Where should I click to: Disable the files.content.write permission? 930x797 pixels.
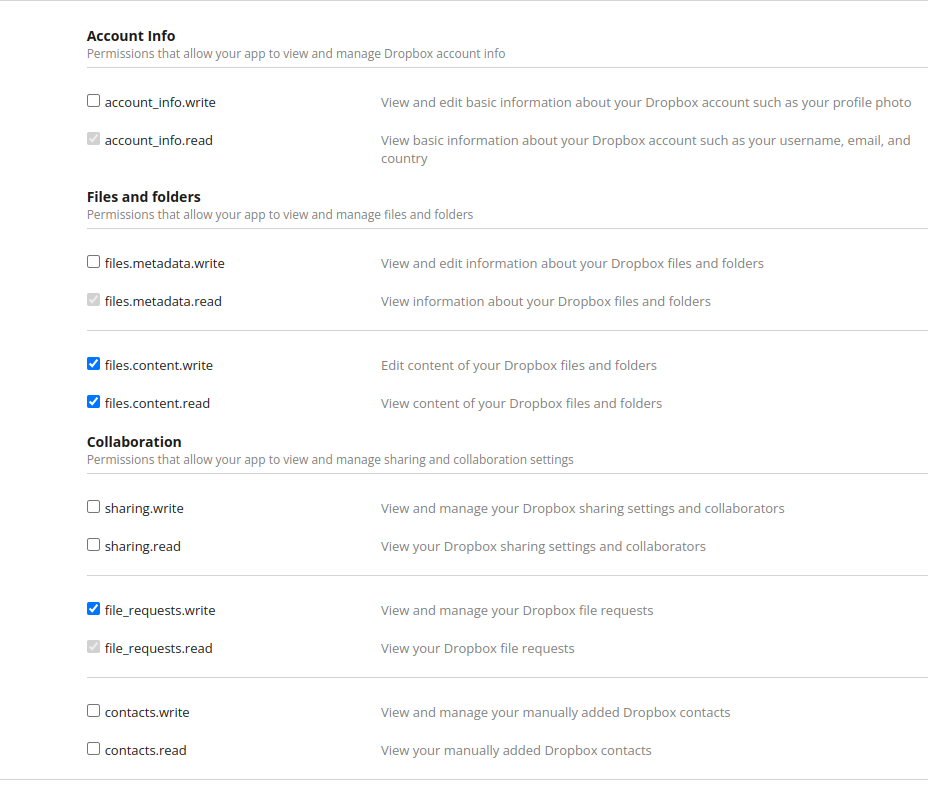(x=93, y=363)
